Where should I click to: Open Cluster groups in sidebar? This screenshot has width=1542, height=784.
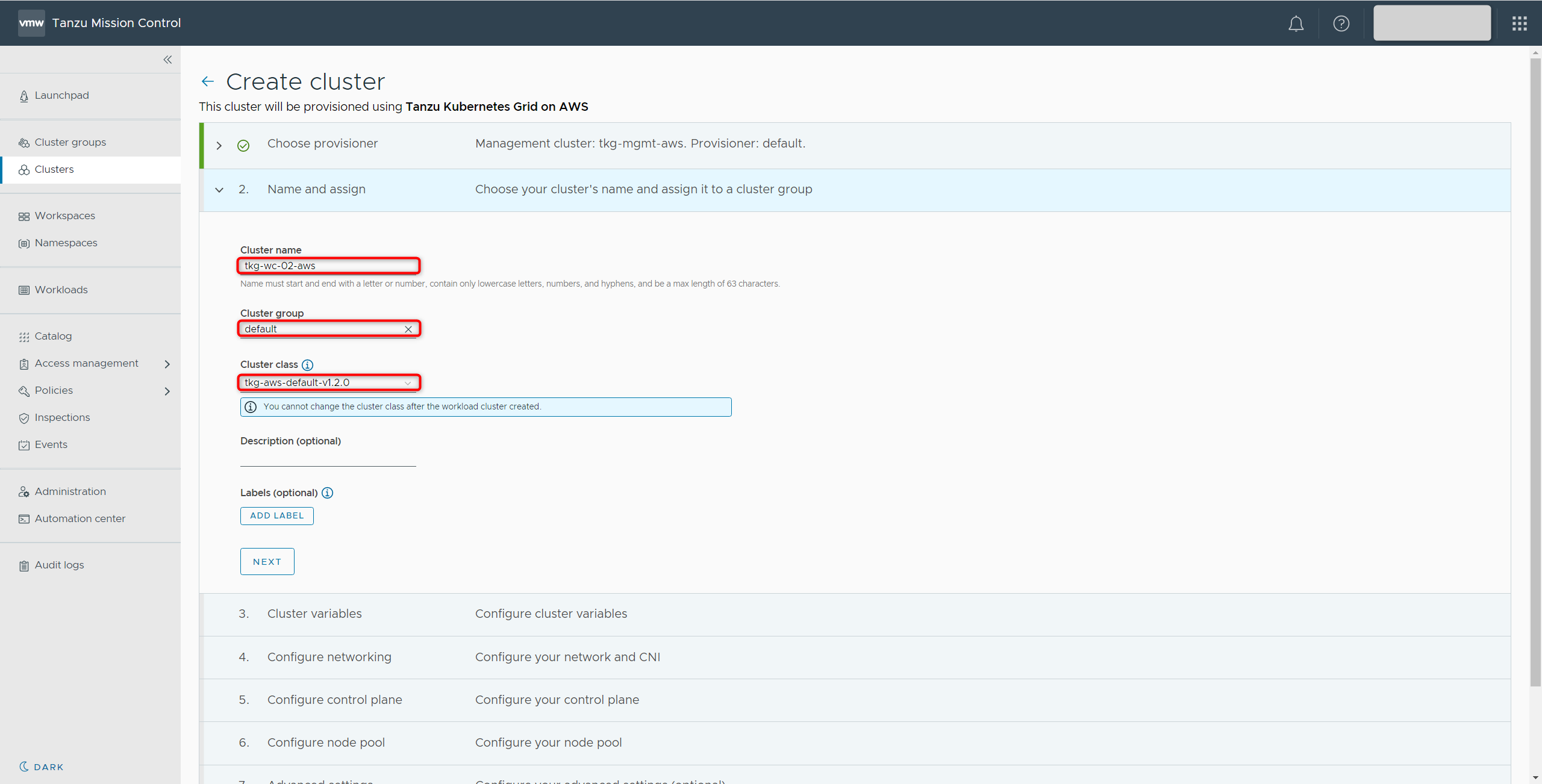(70, 143)
